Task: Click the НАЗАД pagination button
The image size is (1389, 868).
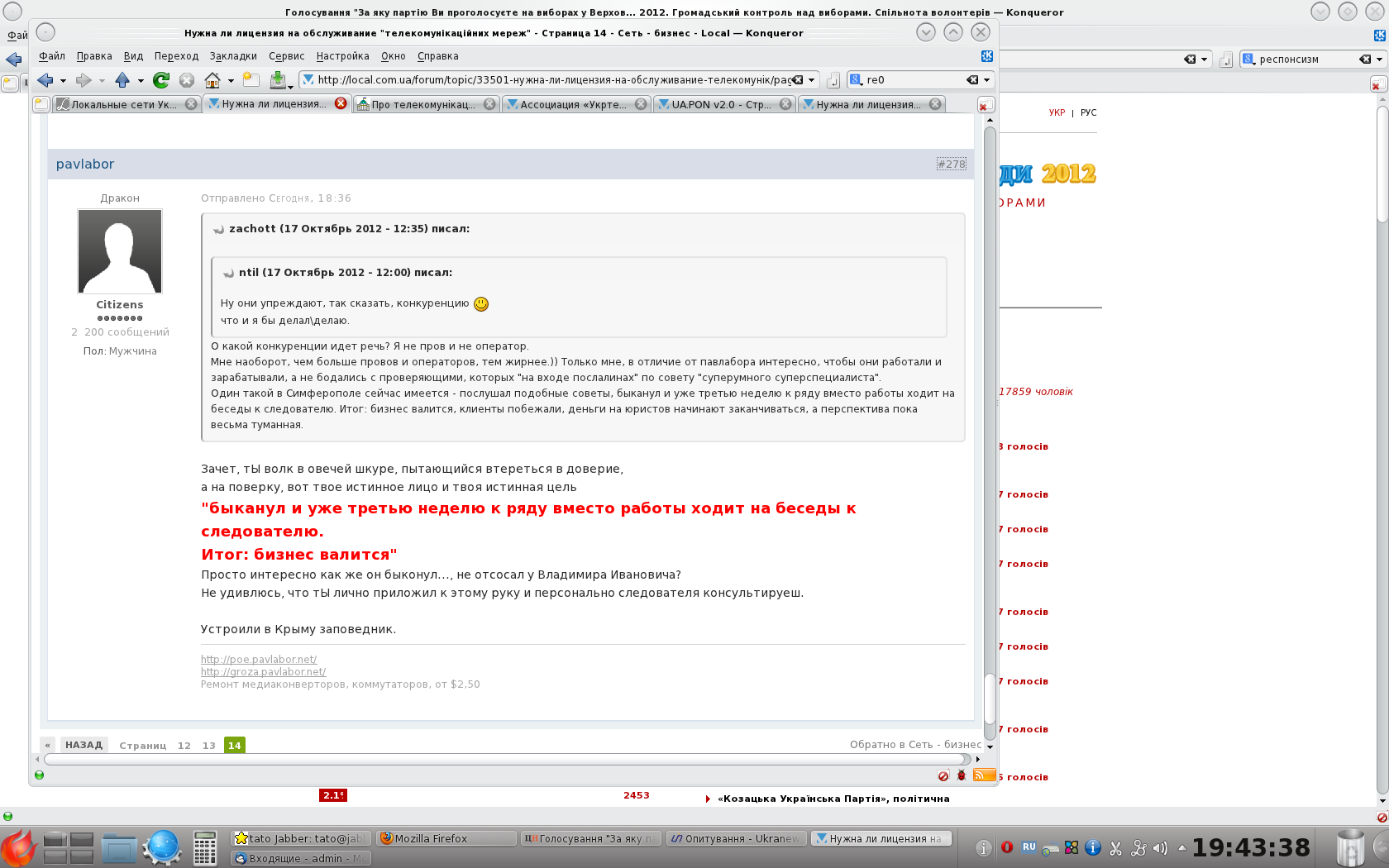Action: coord(84,745)
